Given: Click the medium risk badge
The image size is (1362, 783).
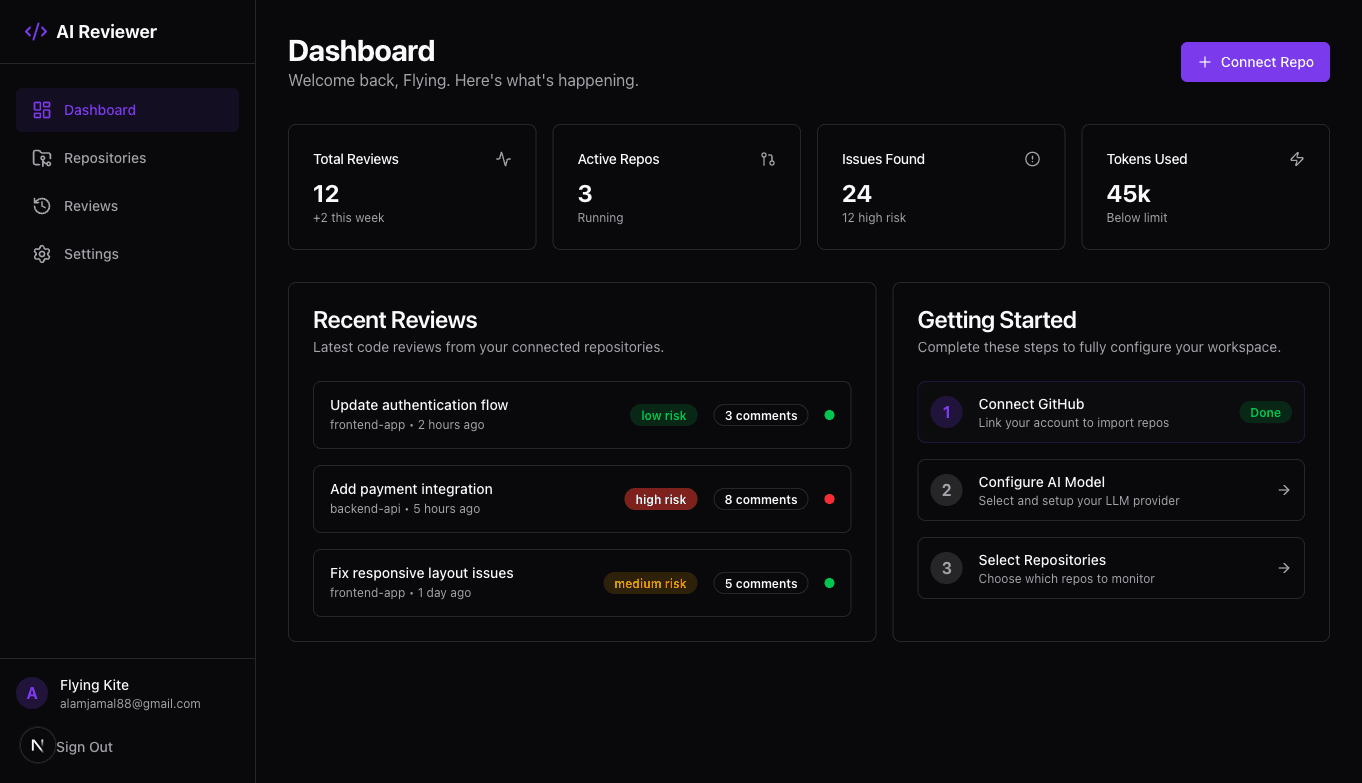Looking at the screenshot, I should click(650, 583).
